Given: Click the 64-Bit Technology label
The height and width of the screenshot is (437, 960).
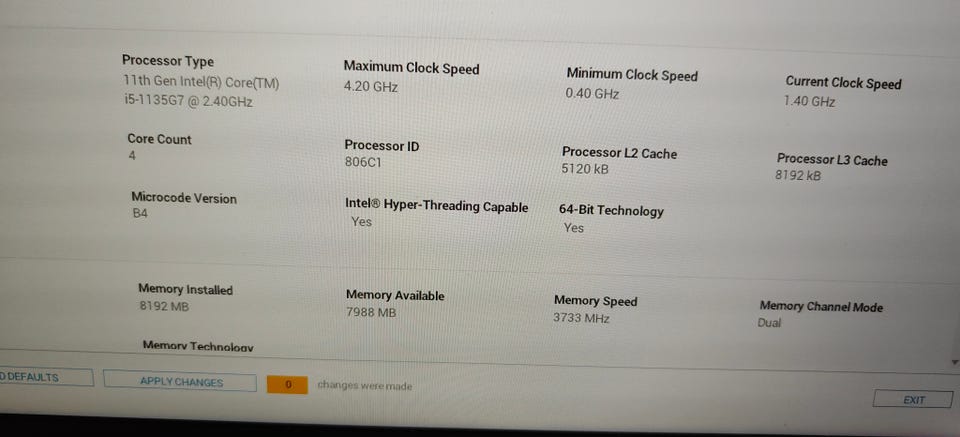Looking at the screenshot, I should coord(611,210).
